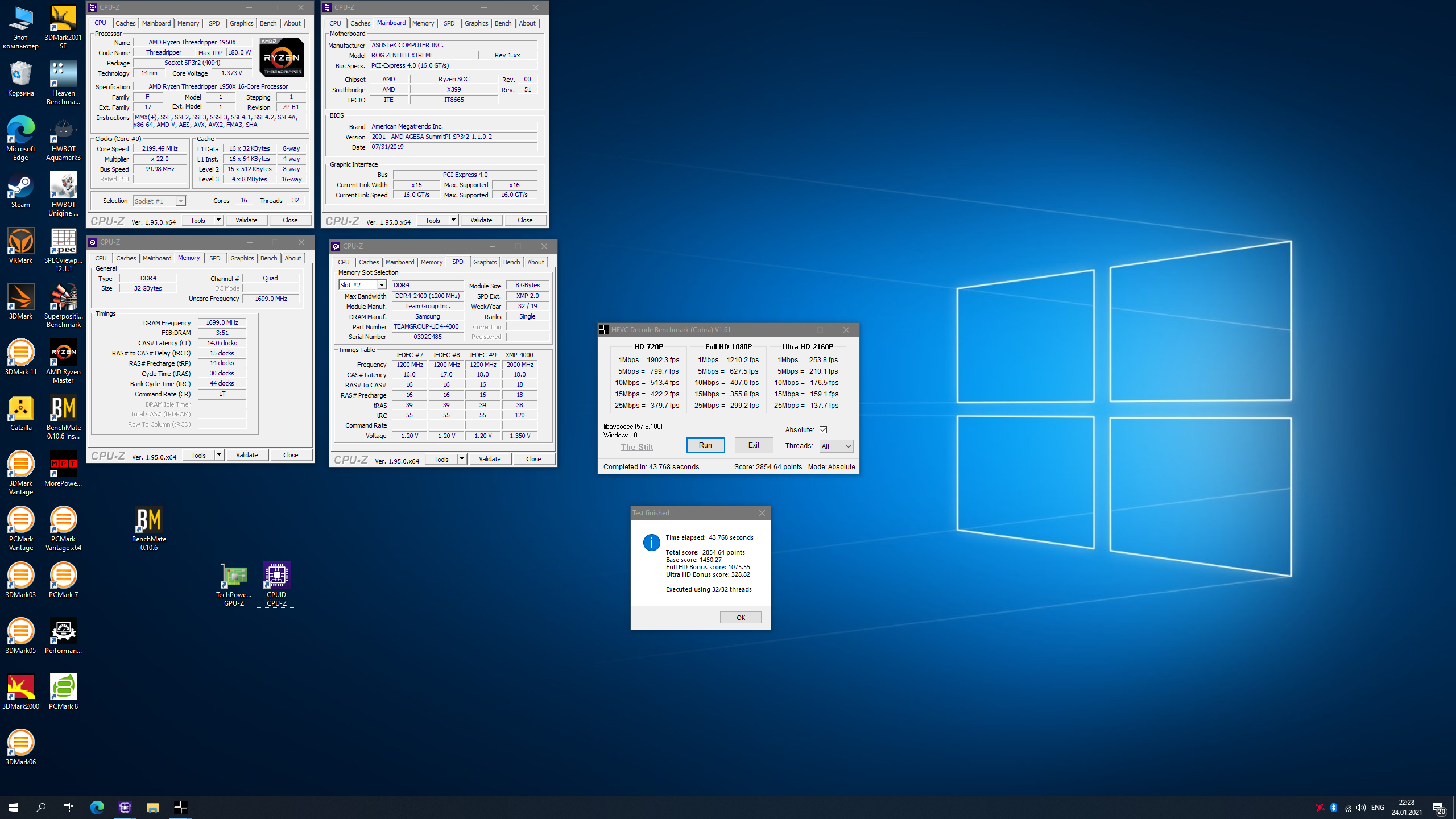Image resolution: width=1456 pixels, height=819 pixels.
Task: Open MorePowerTool (MPT) desktop icon
Action: (63, 469)
